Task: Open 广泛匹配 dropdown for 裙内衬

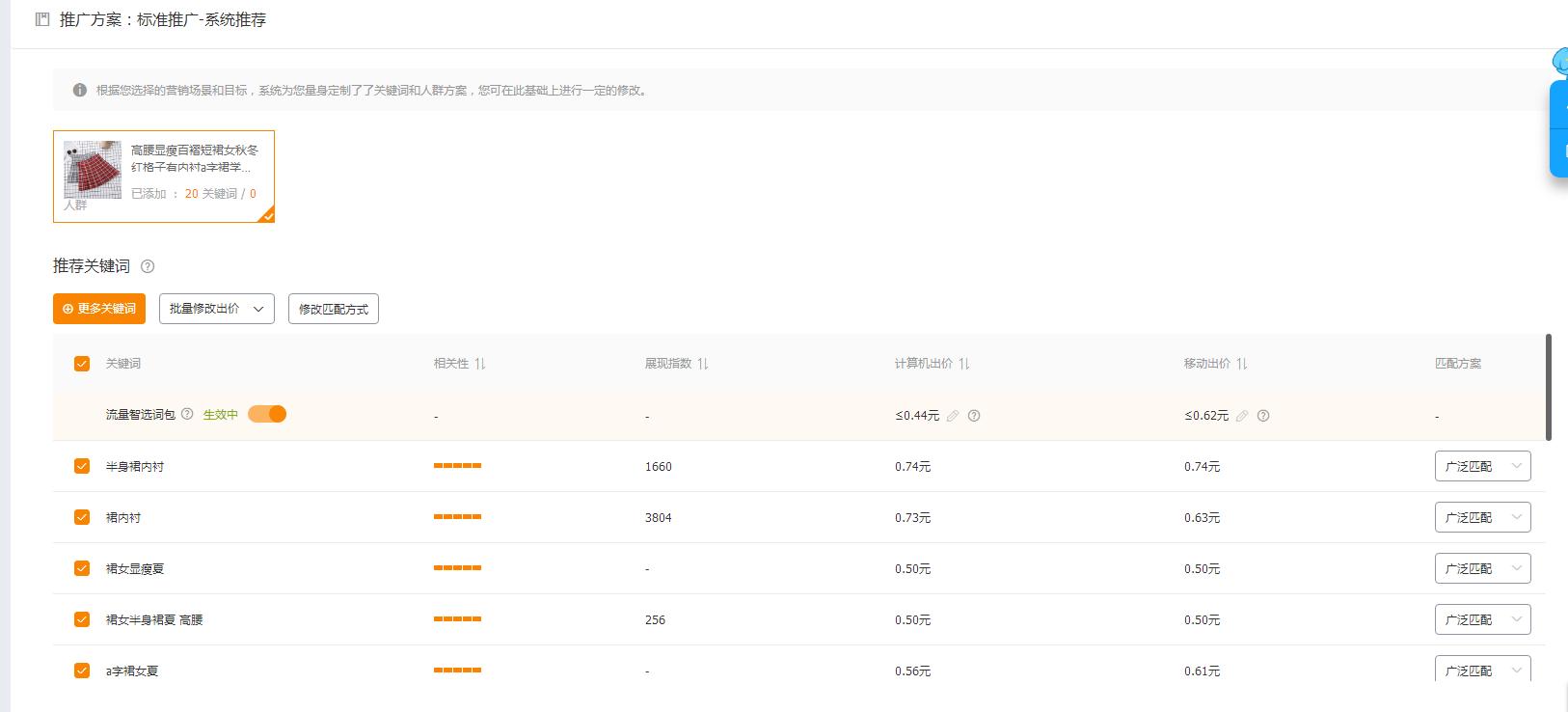Action: [x=1482, y=517]
